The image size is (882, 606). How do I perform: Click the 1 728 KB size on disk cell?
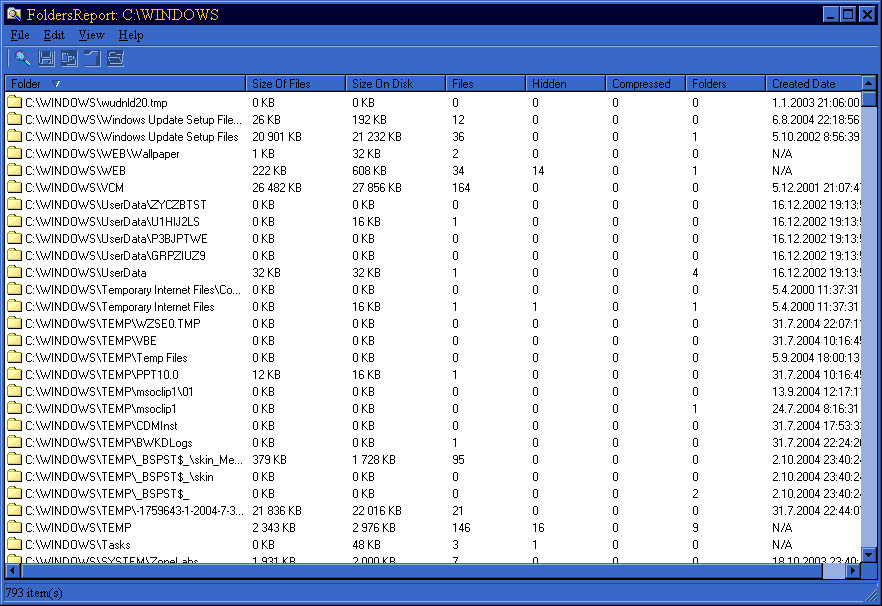(x=374, y=459)
